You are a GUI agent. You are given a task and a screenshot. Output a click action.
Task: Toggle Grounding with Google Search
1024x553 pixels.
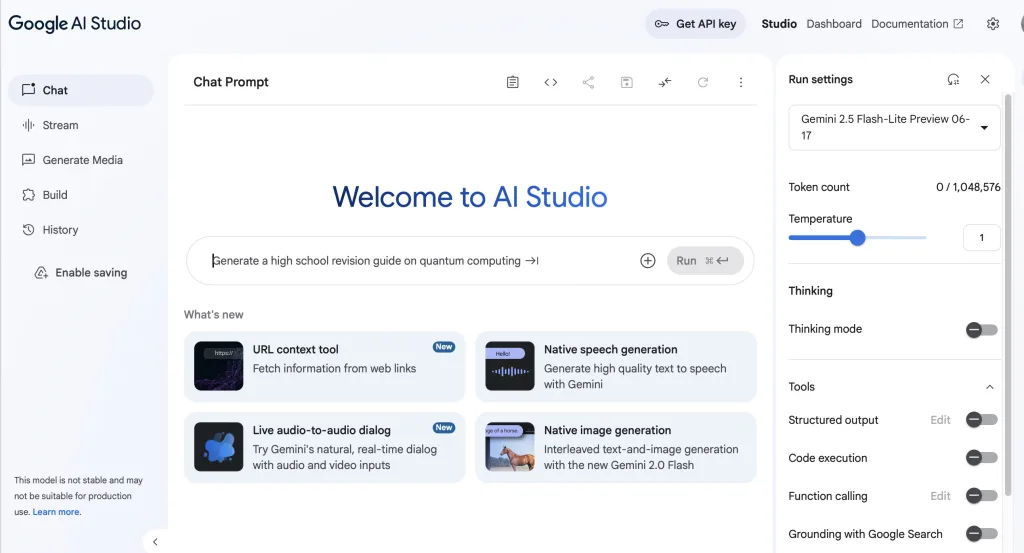click(982, 534)
